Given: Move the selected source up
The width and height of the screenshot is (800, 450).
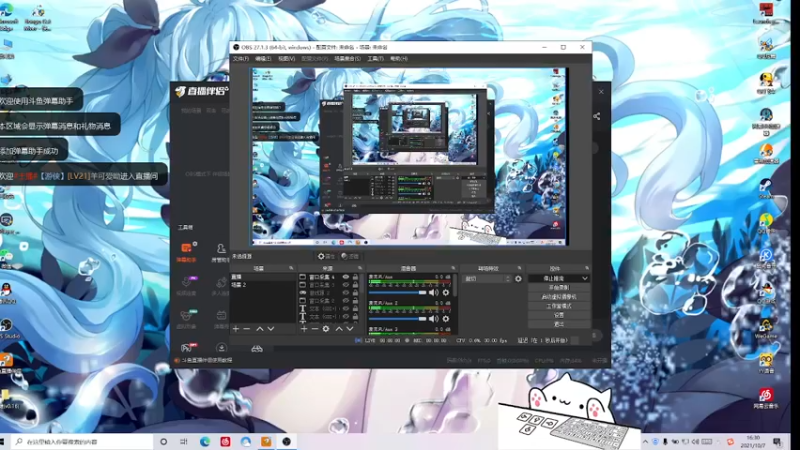Looking at the screenshot, I should pos(339,329).
